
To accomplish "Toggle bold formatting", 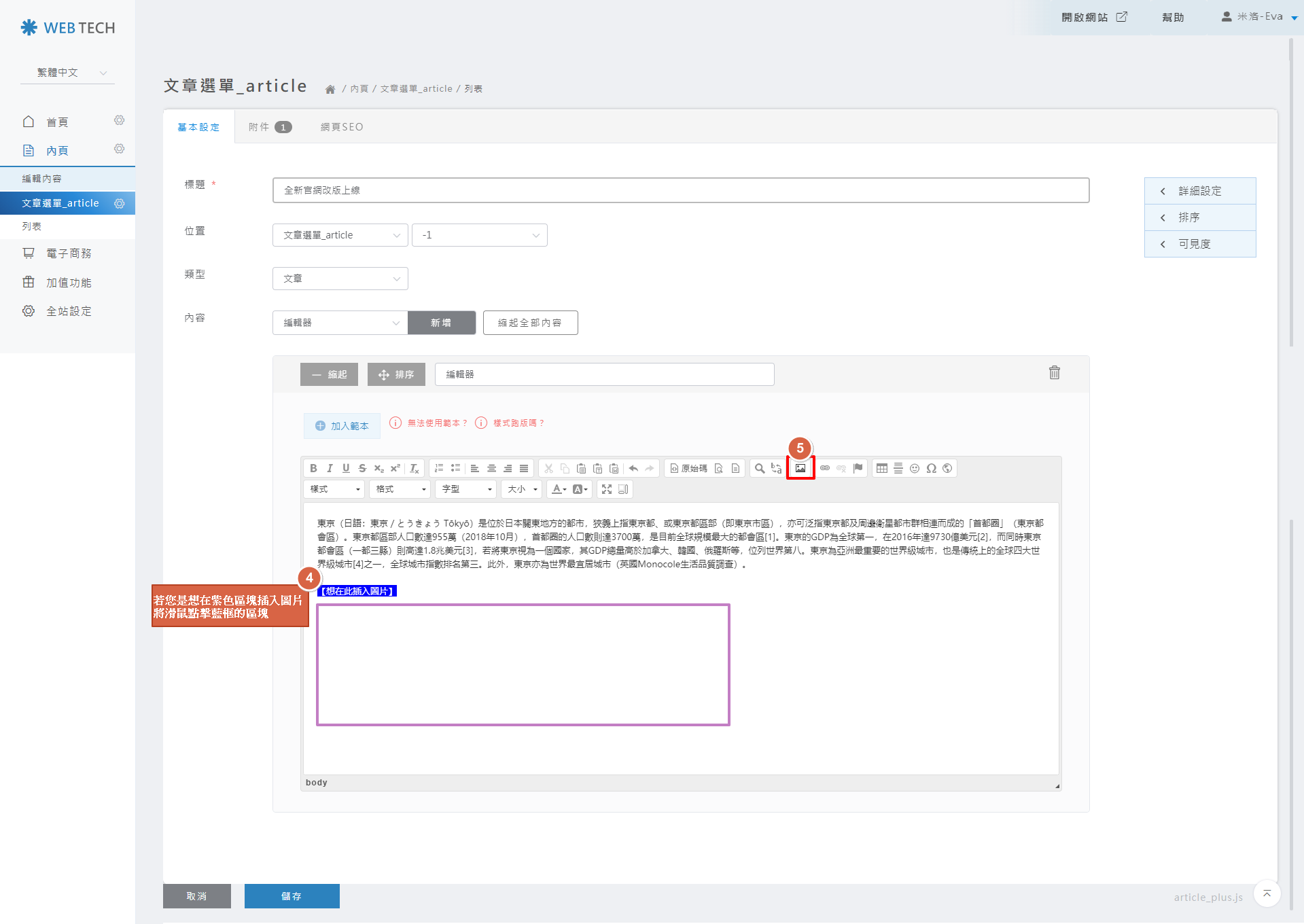I will click(x=313, y=468).
